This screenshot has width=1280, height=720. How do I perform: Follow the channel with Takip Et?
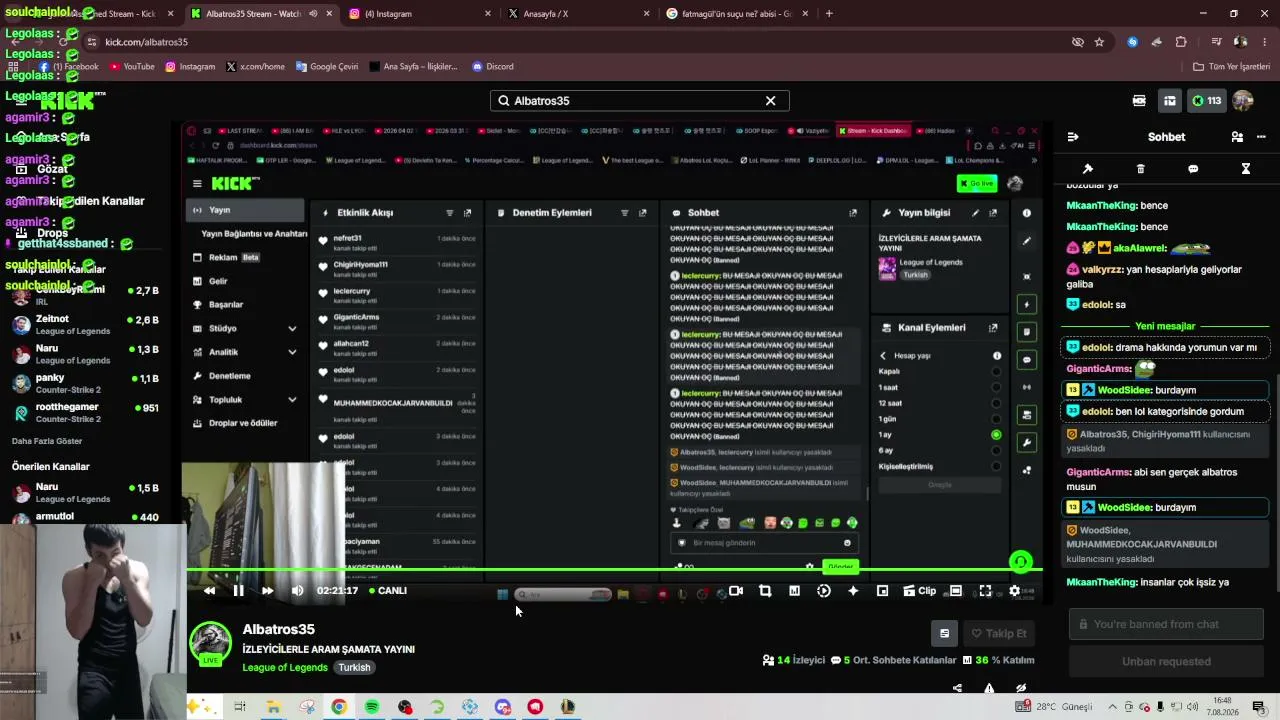point(999,633)
